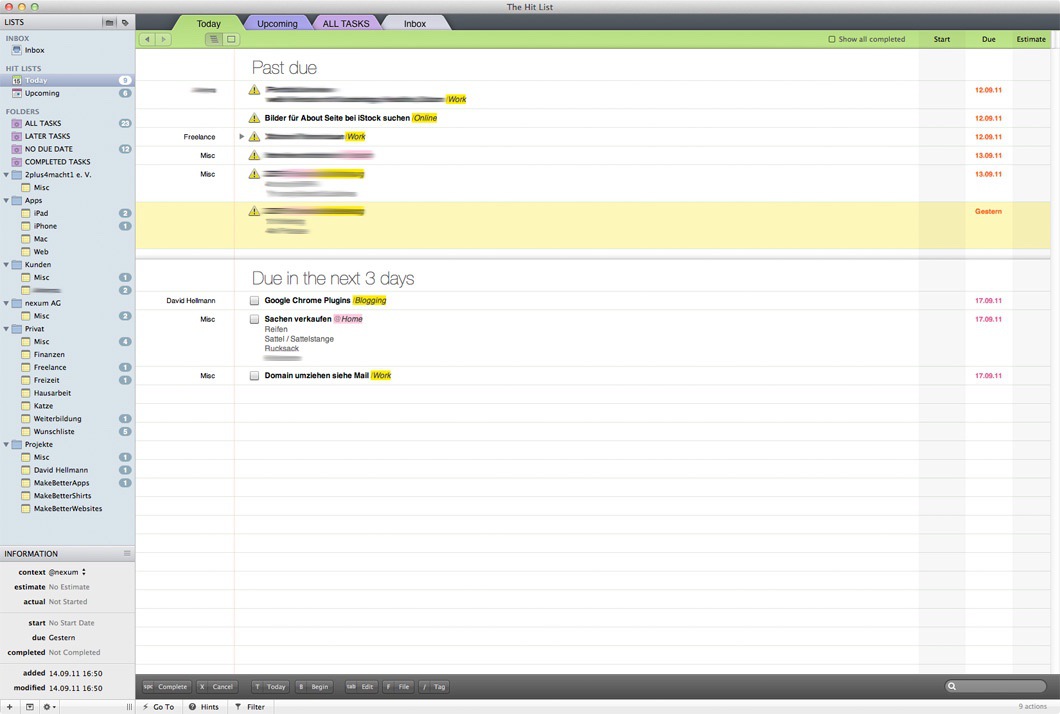Click the Complete shortcut button
This screenshot has height=714, width=1060.
point(166,686)
